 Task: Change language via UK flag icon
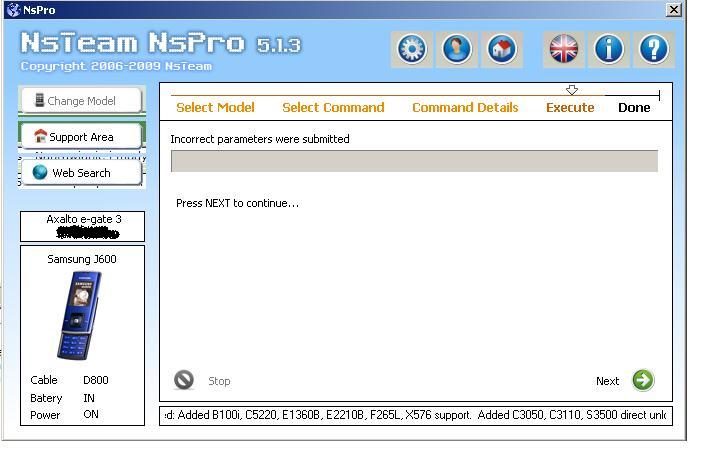563,49
